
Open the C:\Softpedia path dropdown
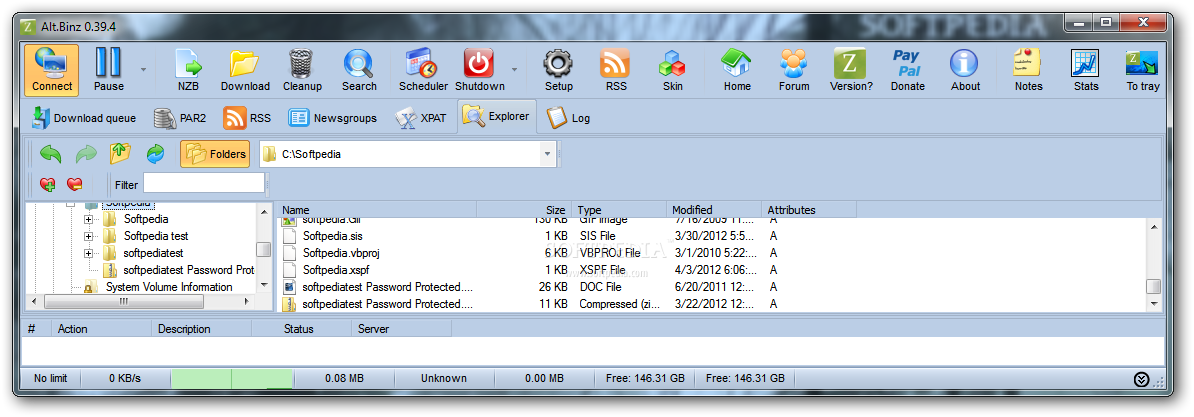pyautogui.click(x=547, y=154)
